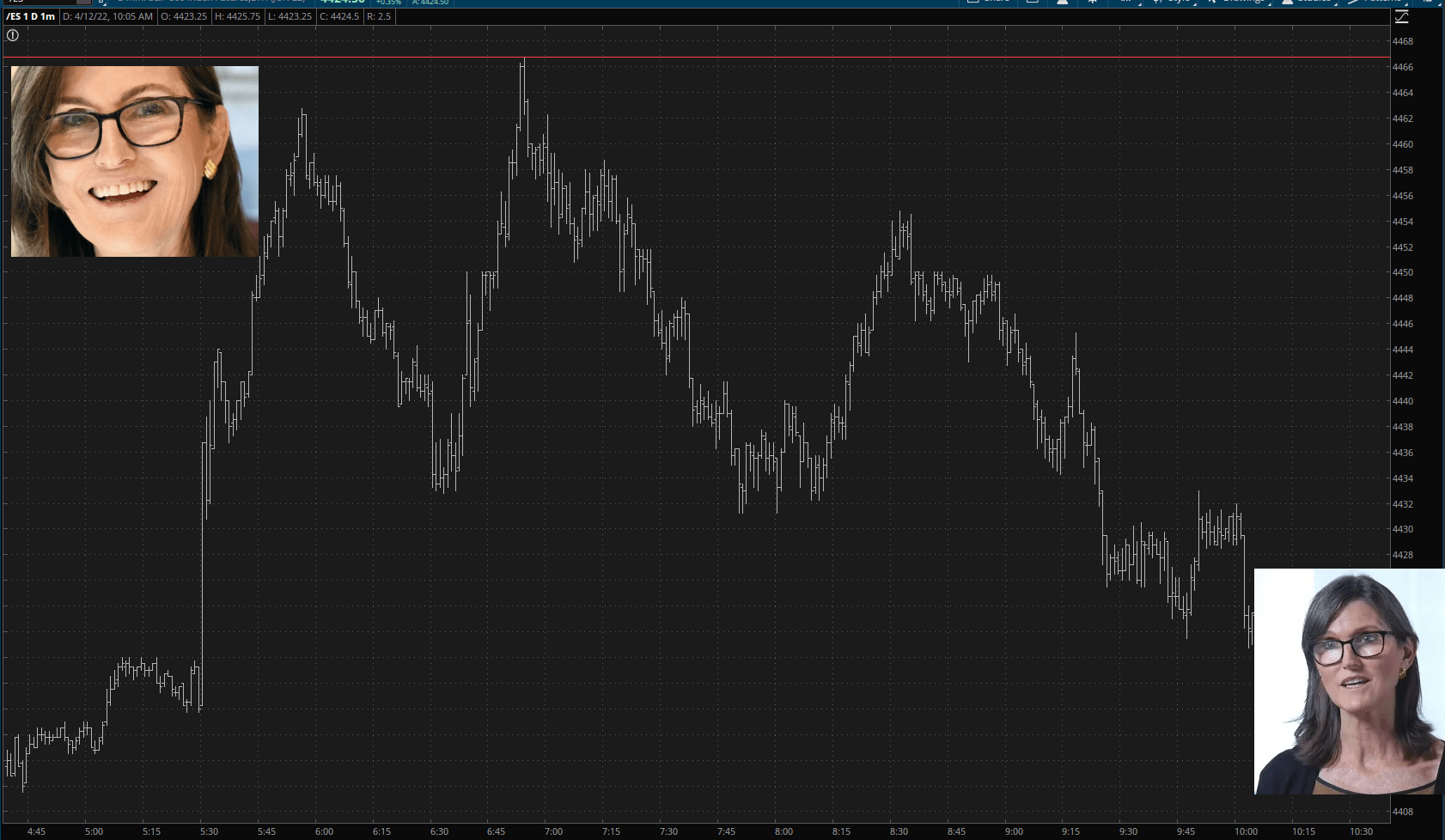Open the Patterns menu in chart toolbar
Screen dimensions: 1445x840
[x=1376, y=2]
